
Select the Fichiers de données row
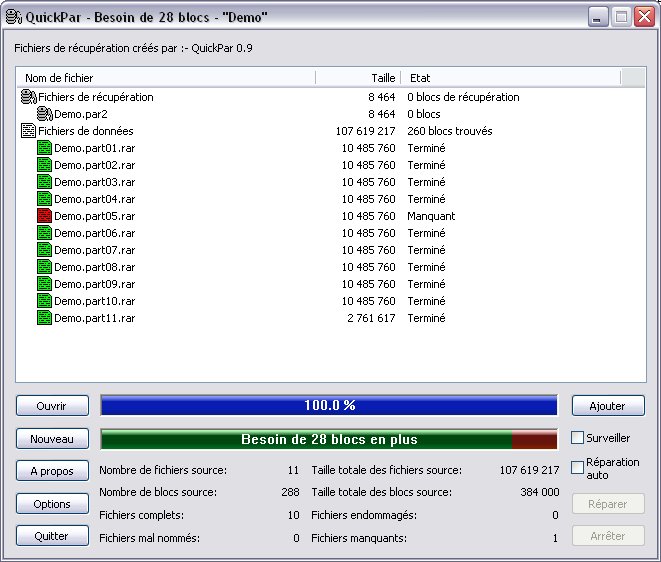331,131
